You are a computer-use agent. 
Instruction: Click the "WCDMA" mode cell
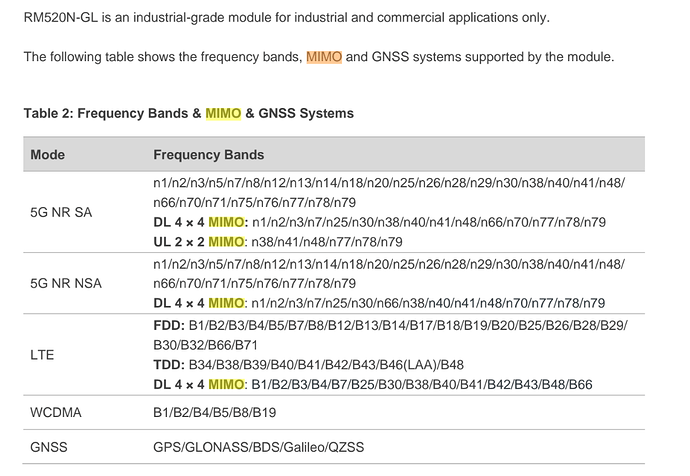click(x=54, y=410)
